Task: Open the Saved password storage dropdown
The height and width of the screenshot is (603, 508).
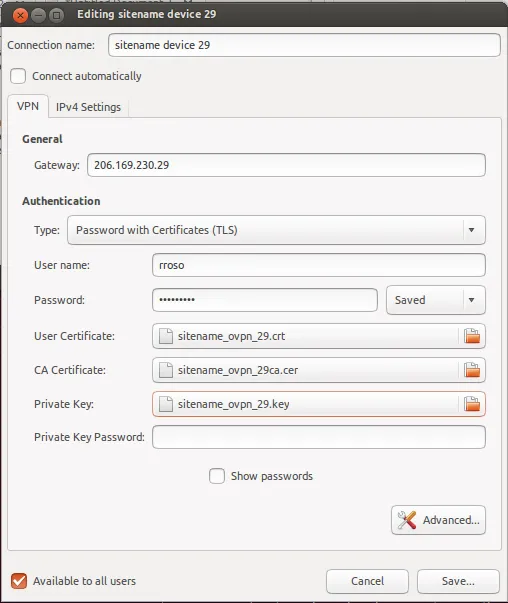Action: [x=436, y=300]
